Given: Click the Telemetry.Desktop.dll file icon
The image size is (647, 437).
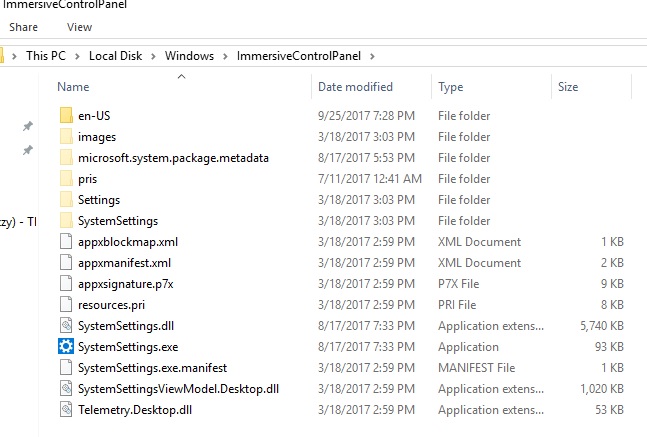Looking at the screenshot, I should 66,410.
